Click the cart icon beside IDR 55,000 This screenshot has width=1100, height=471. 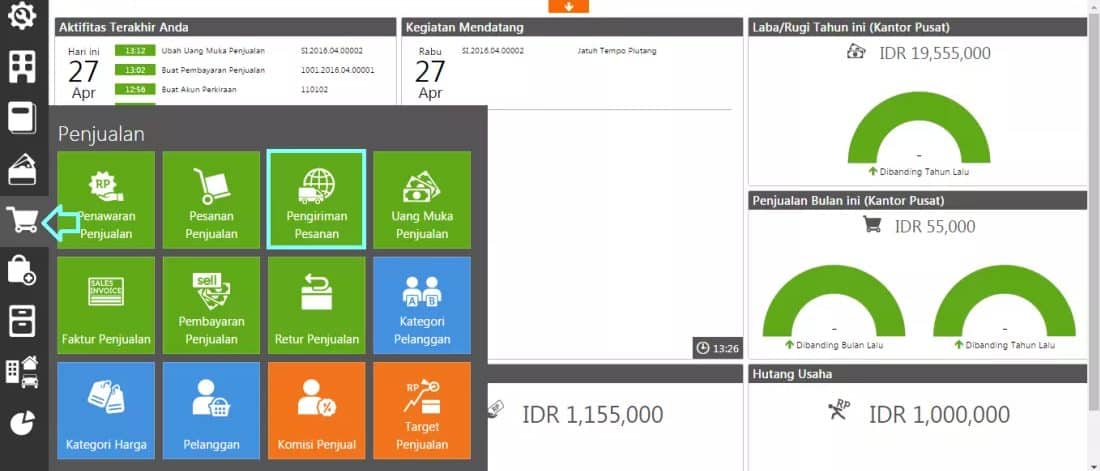(871, 225)
